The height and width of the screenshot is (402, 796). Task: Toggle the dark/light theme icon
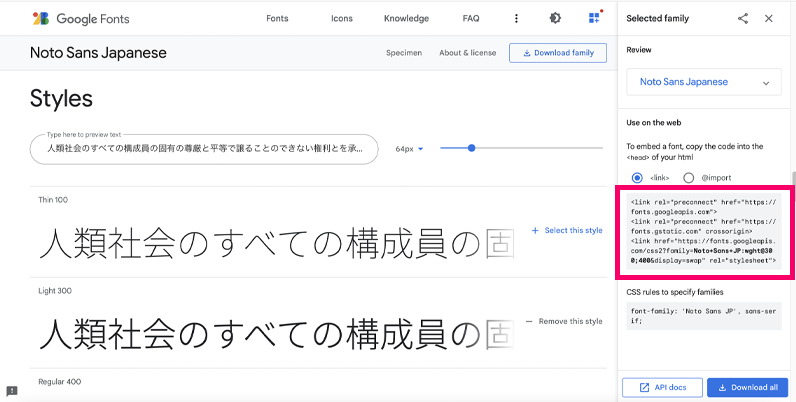pos(556,18)
